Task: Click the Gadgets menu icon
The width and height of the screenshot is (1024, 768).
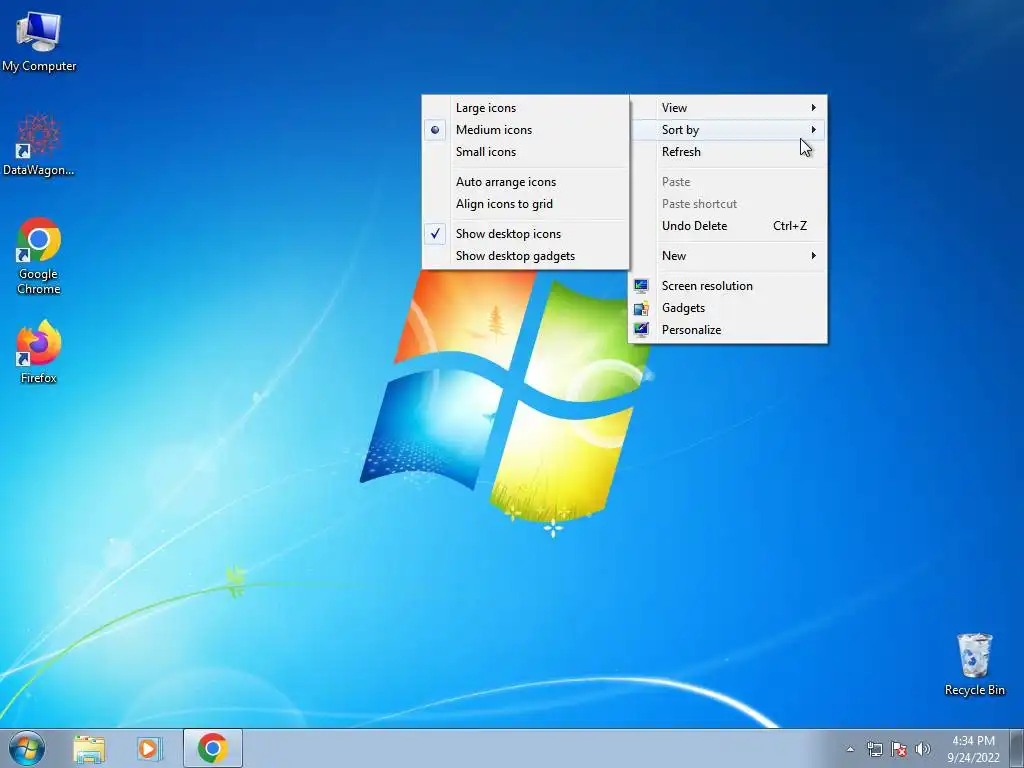Action: (x=641, y=308)
